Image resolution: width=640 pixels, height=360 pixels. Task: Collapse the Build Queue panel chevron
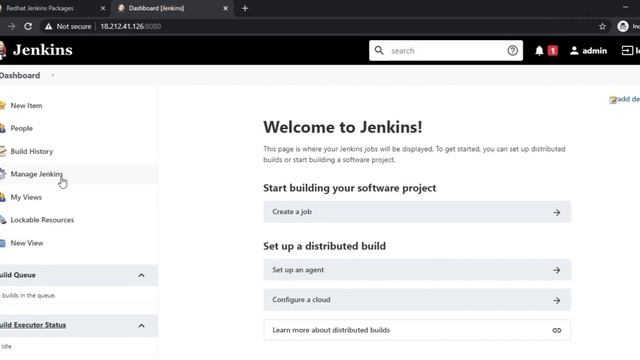141,276
